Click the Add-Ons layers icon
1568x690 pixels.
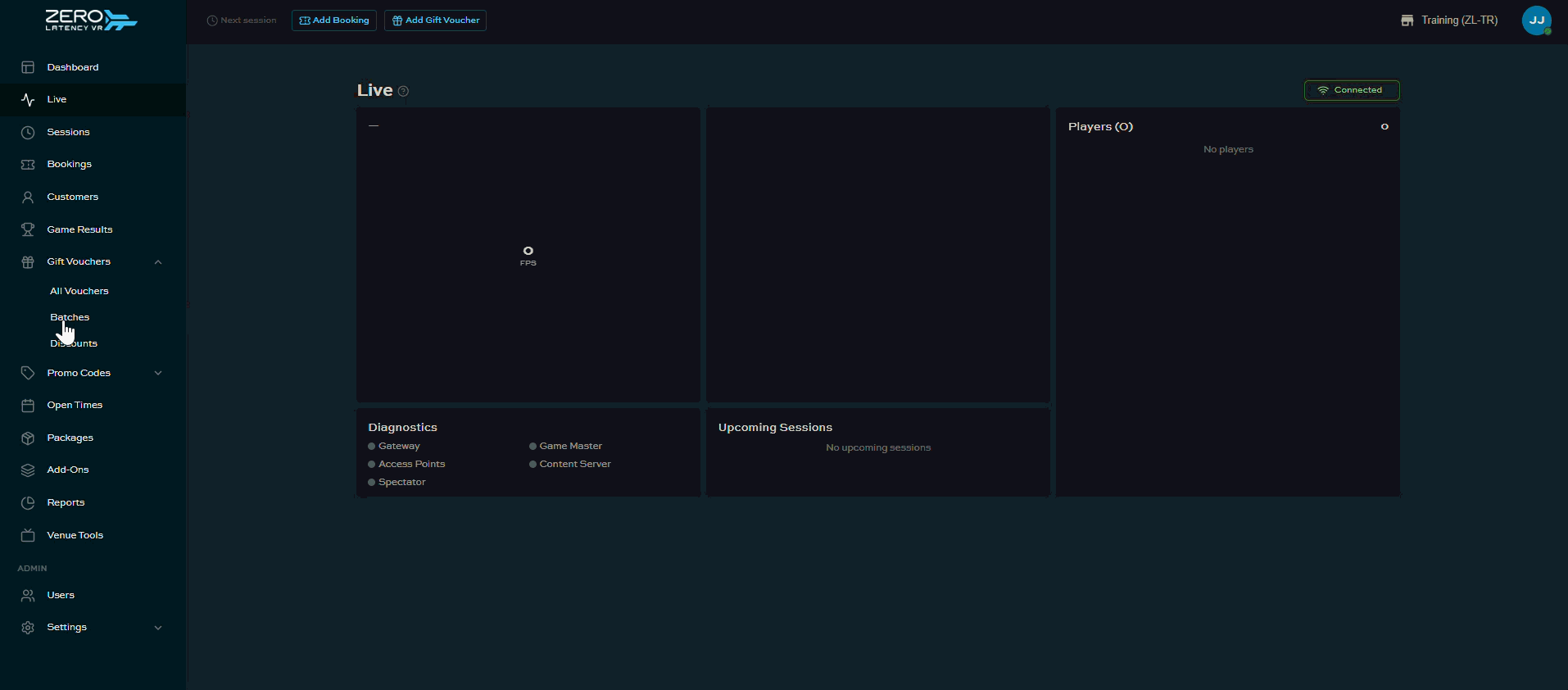[x=28, y=470]
